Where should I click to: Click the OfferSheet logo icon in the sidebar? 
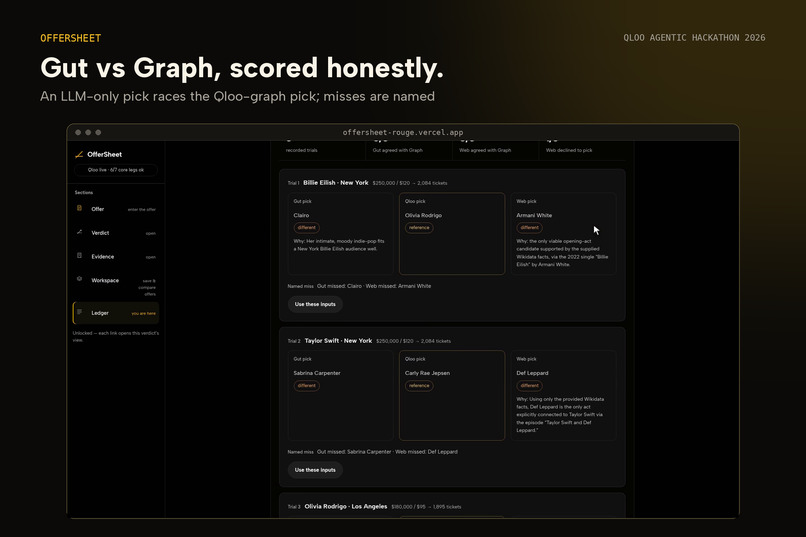pyautogui.click(x=79, y=154)
